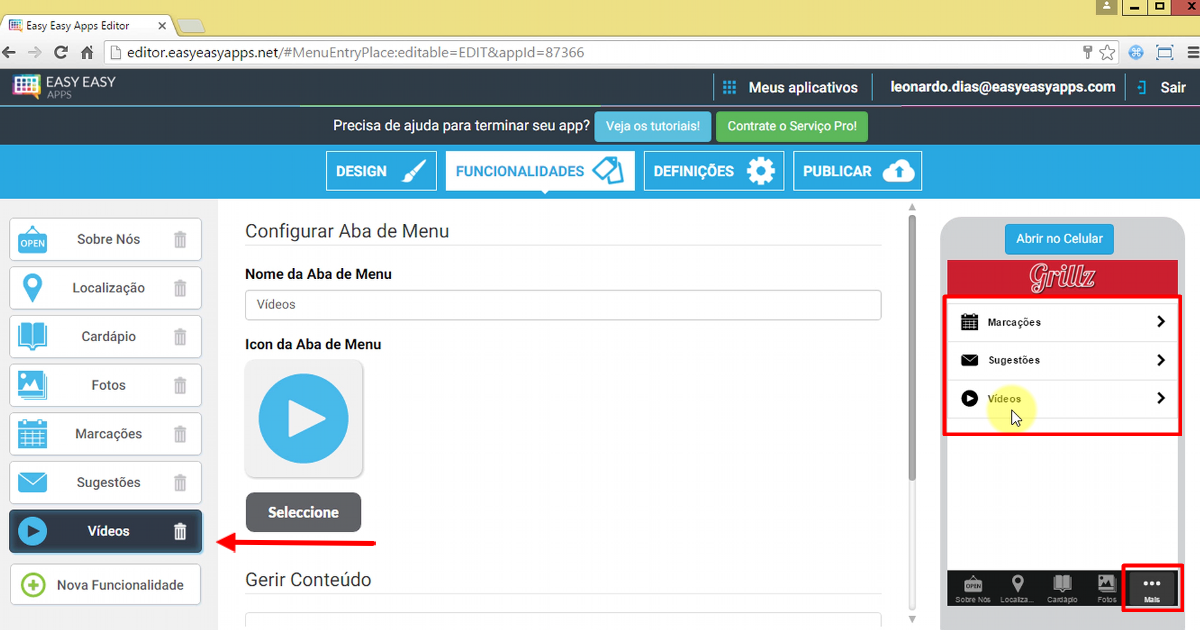This screenshot has width=1200, height=630.
Task: Delete the Sobre Nós menu entry
Action: (180, 240)
